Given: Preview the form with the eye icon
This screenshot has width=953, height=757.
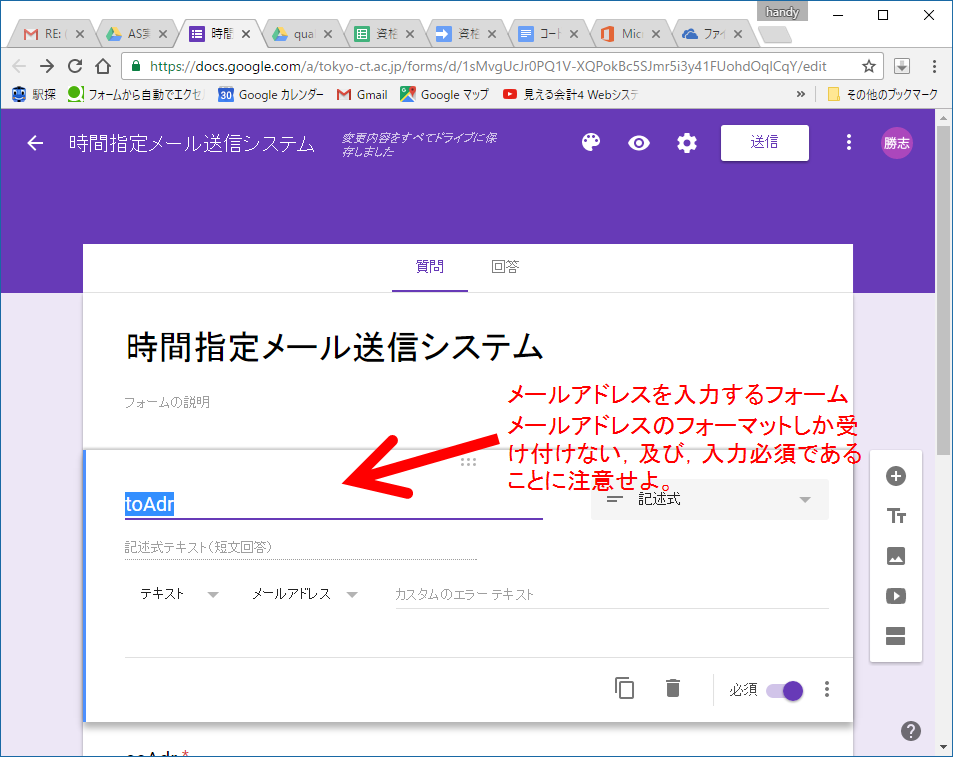Looking at the screenshot, I should (638, 142).
